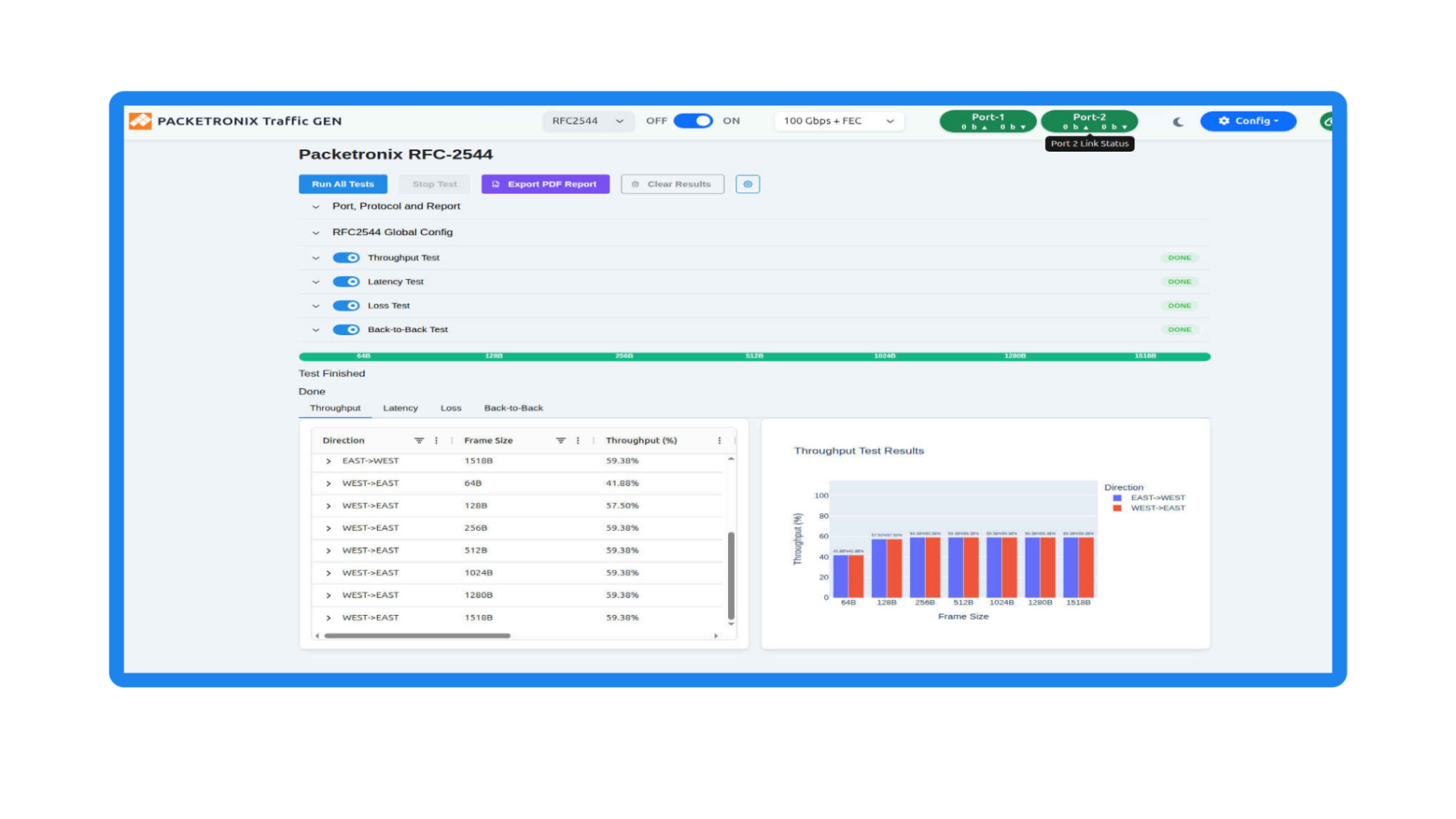Switch to the Latency results tab
1456x819 pixels.
coord(400,408)
